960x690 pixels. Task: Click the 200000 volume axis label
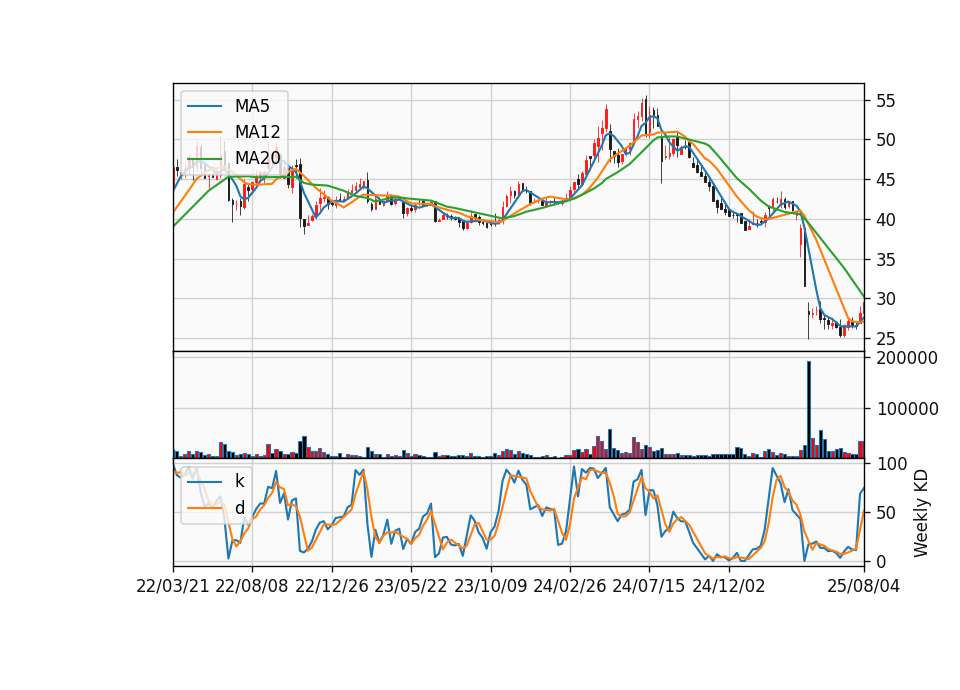pos(907,358)
